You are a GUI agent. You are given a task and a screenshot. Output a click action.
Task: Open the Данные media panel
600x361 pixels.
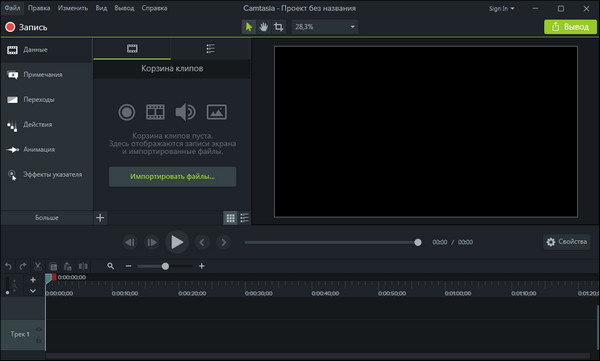tap(46, 50)
